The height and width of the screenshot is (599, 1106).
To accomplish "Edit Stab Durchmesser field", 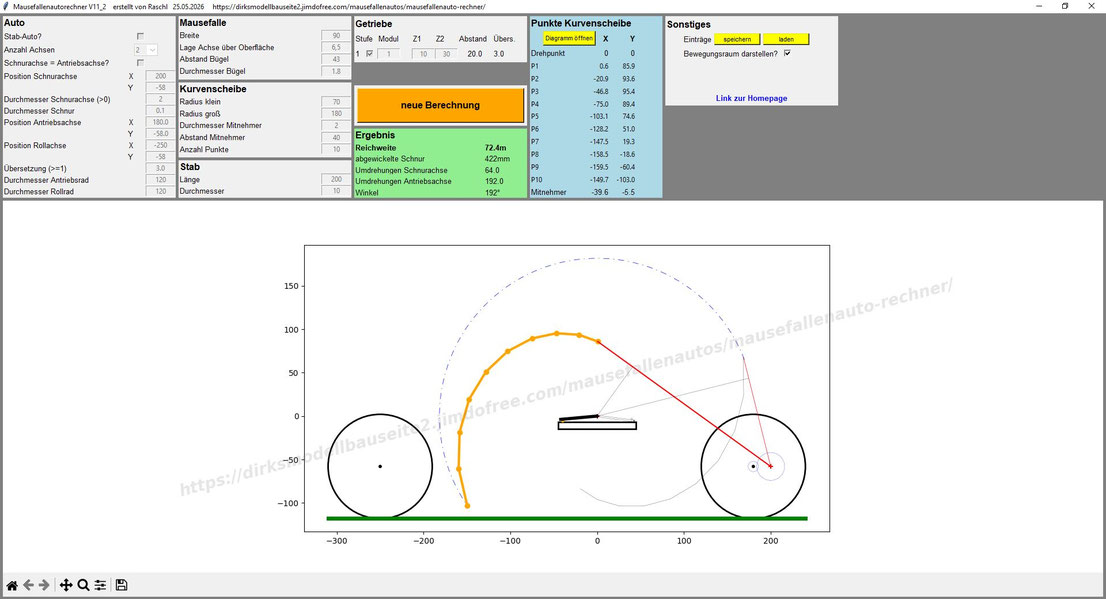I will [x=336, y=191].
